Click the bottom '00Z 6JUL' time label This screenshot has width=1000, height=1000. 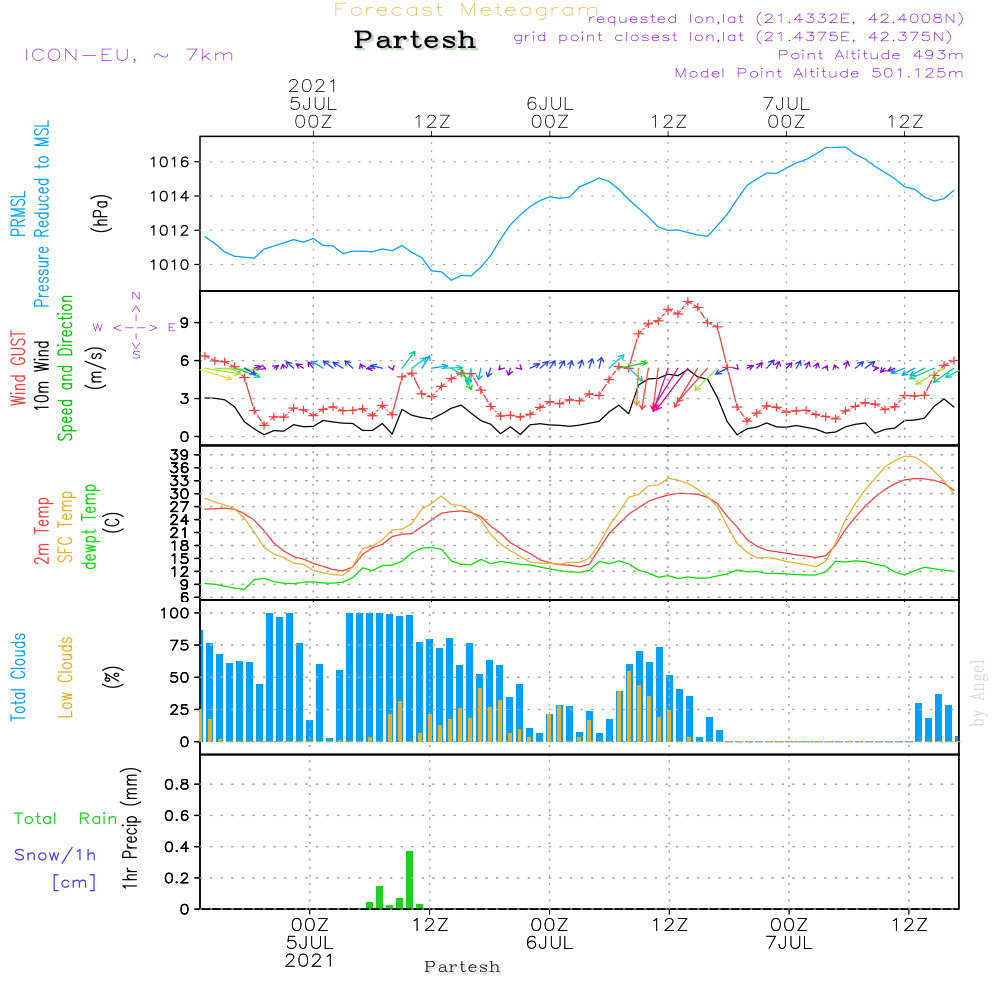point(549,934)
